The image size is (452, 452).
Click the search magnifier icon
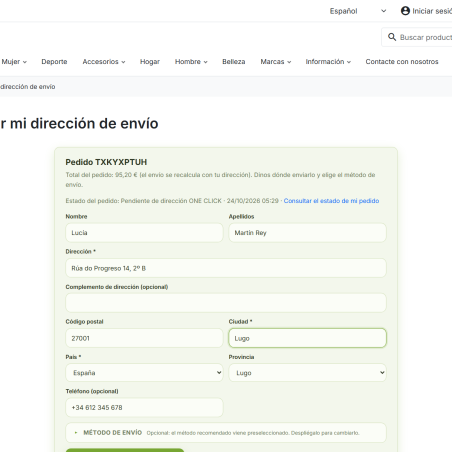[392, 37]
